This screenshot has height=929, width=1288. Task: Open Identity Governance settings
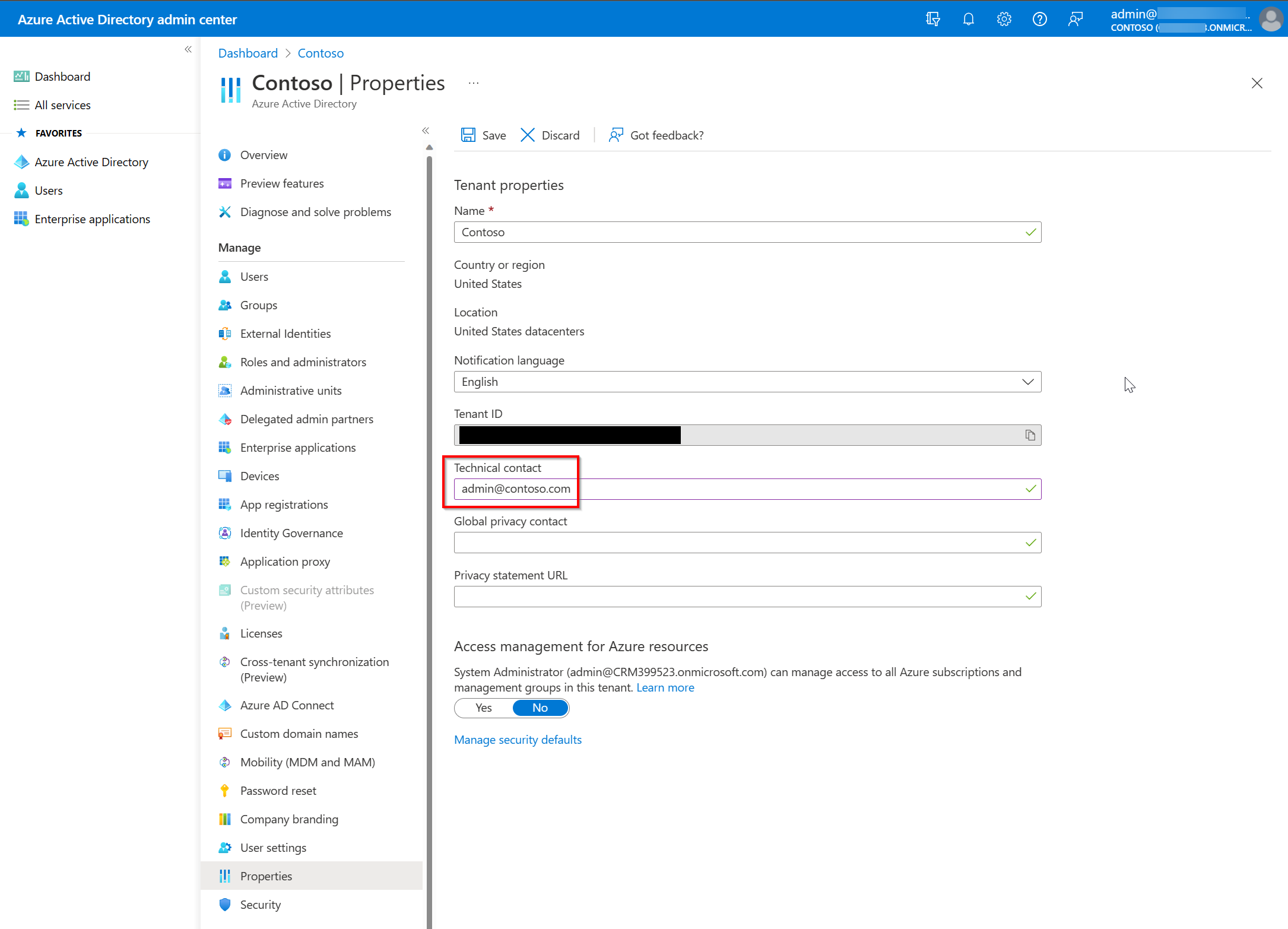pyautogui.click(x=292, y=533)
